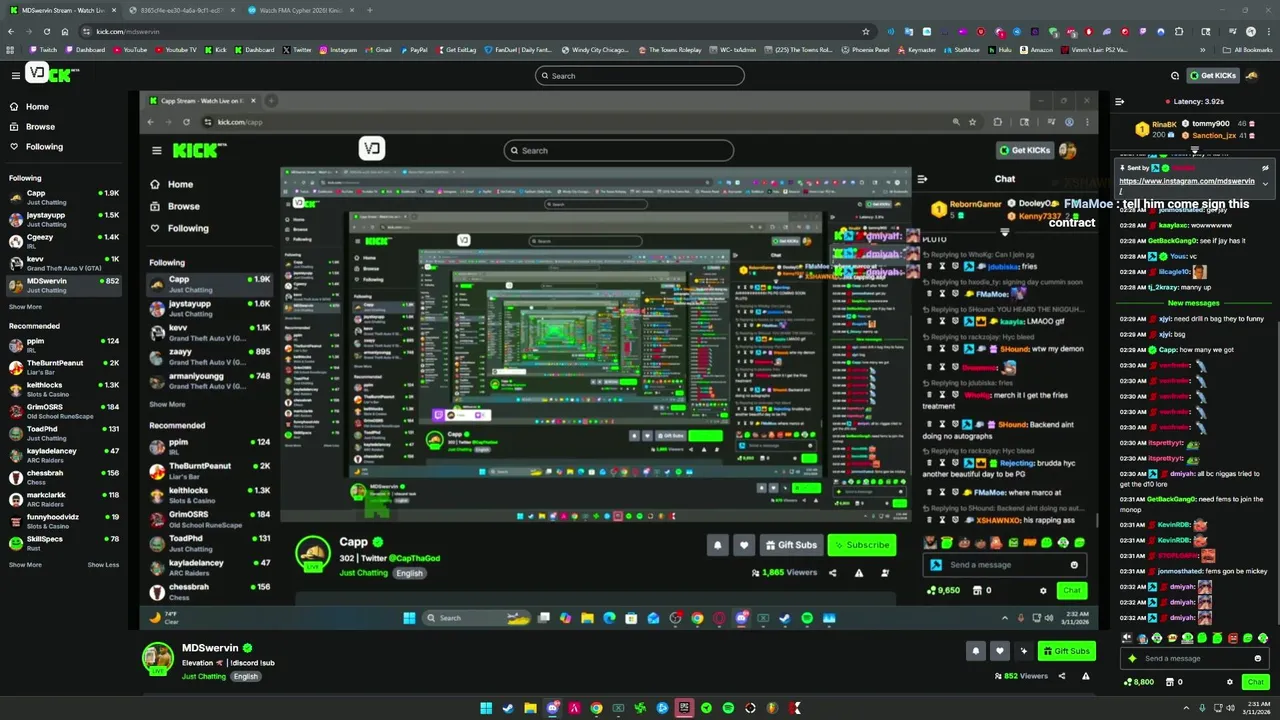The height and width of the screenshot is (720, 1280).
Task: Open the All Bookmarks folder
Action: click(1247, 50)
